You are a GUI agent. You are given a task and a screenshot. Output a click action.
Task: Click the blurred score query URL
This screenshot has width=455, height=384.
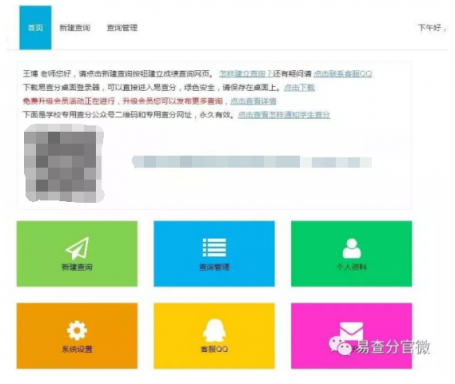[252, 162]
